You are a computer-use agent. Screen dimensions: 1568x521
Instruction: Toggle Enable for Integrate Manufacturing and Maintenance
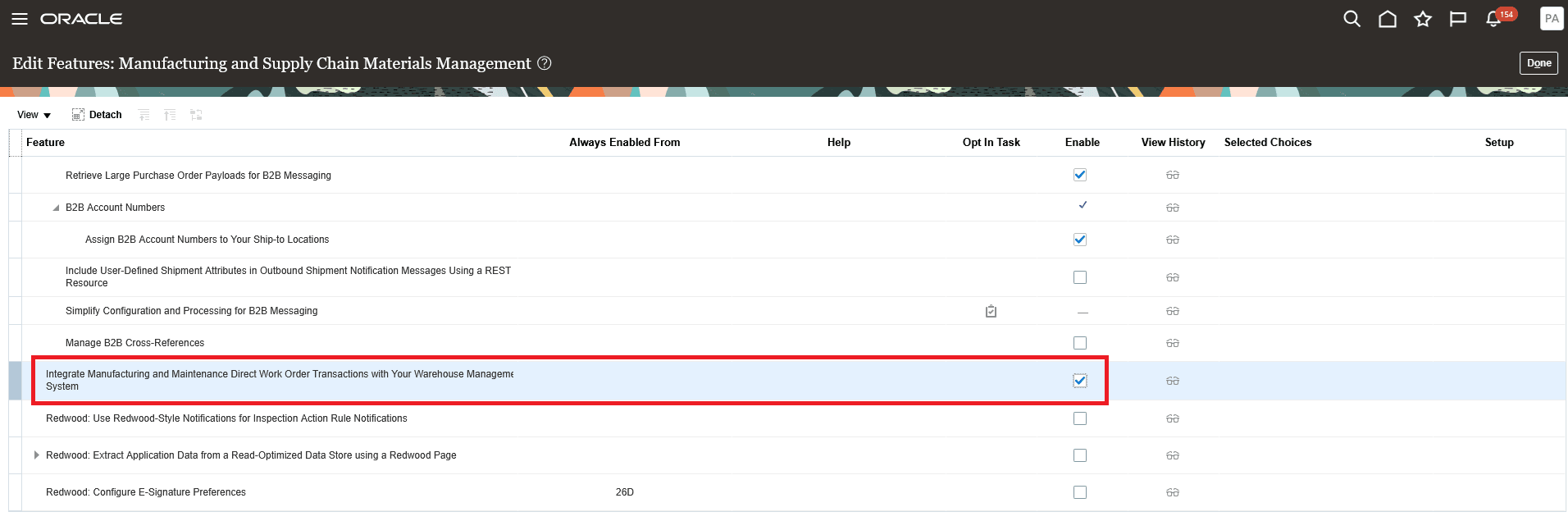tap(1080, 381)
